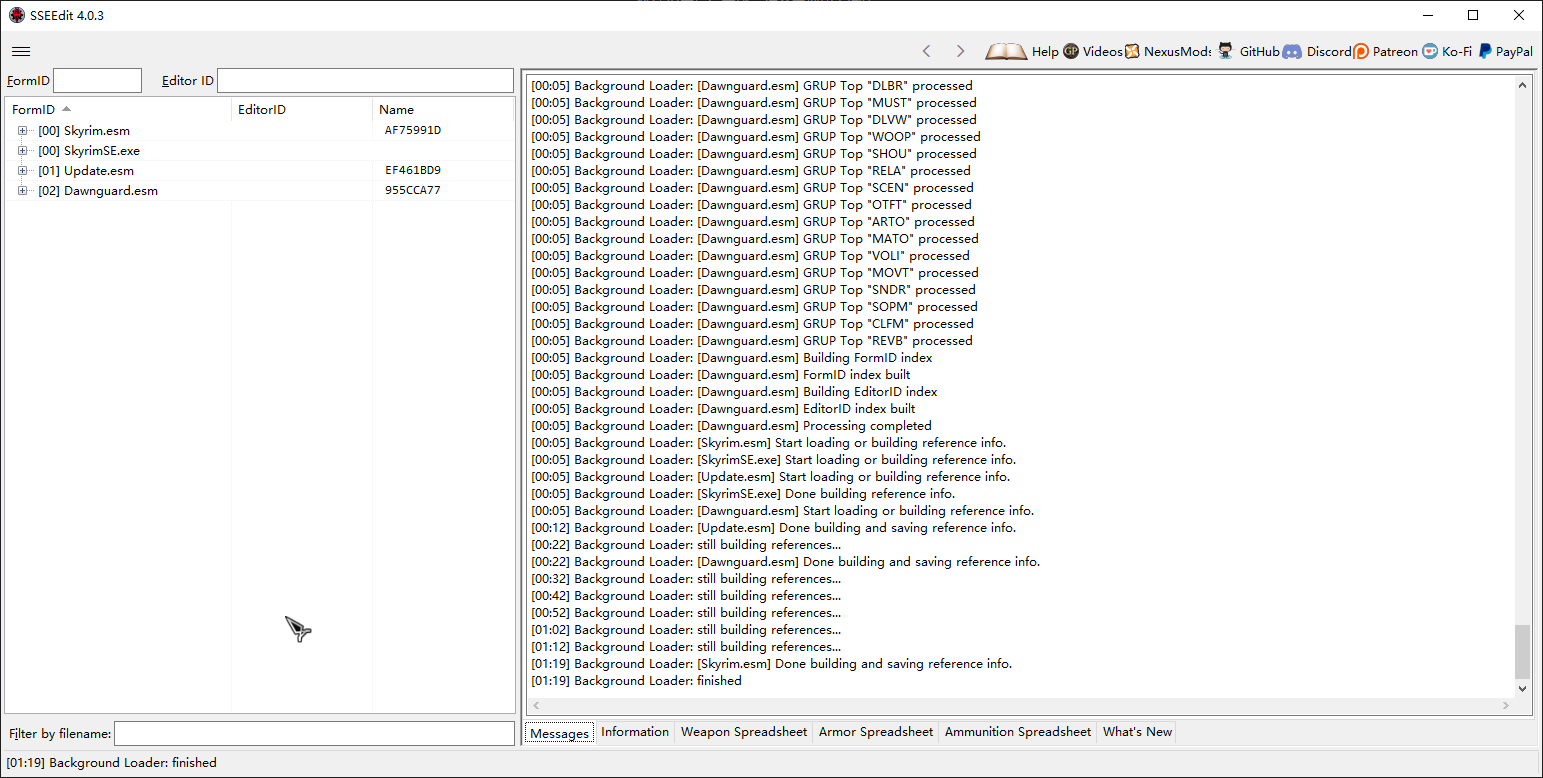Expand the Dawnguard.esm tree node
Viewport: 1543px width, 778px height.
(x=22, y=190)
